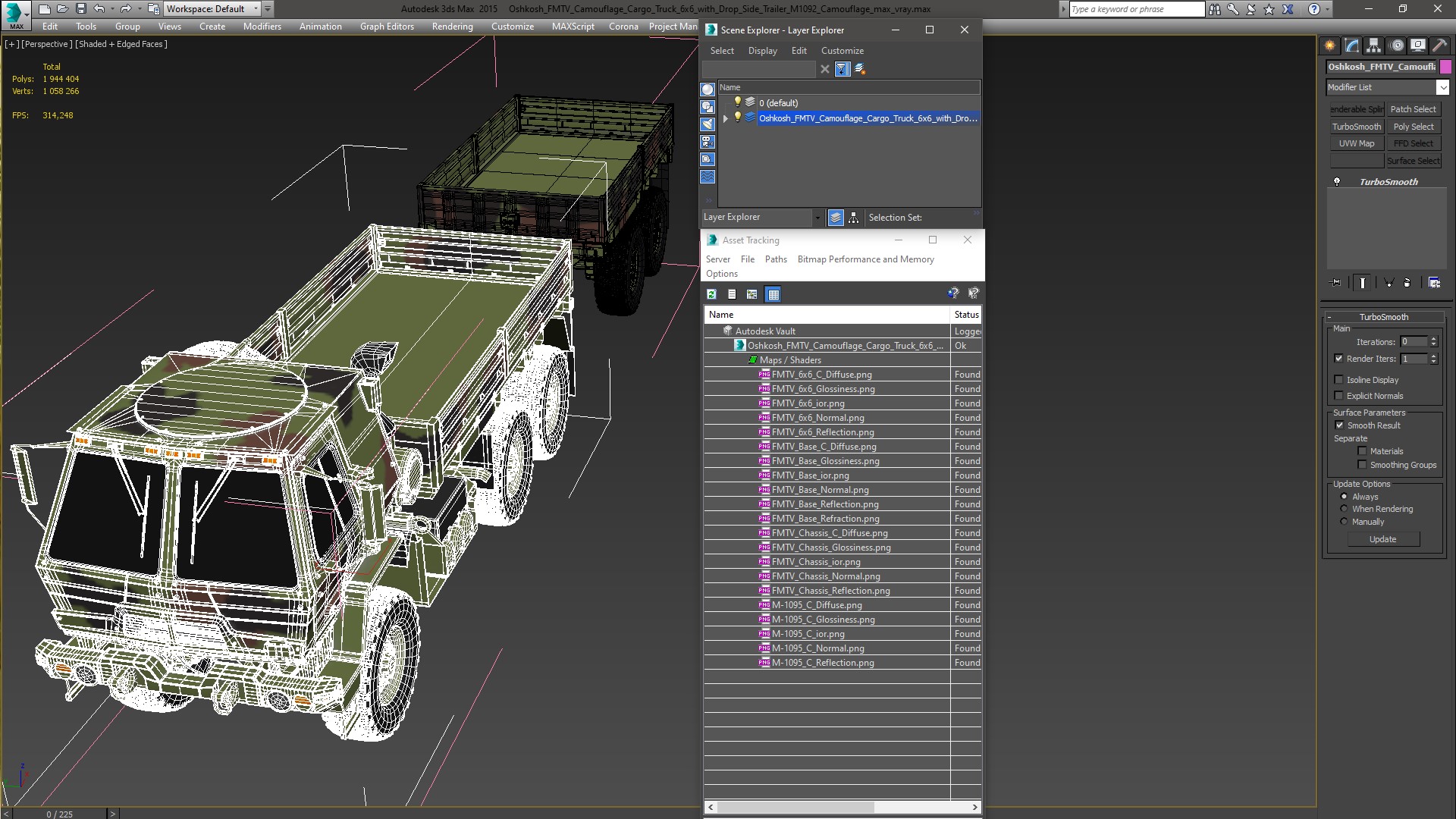Click Refresh icon in Asset Tracking
Viewport: 1456px width, 819px height.
coord(711,294)
